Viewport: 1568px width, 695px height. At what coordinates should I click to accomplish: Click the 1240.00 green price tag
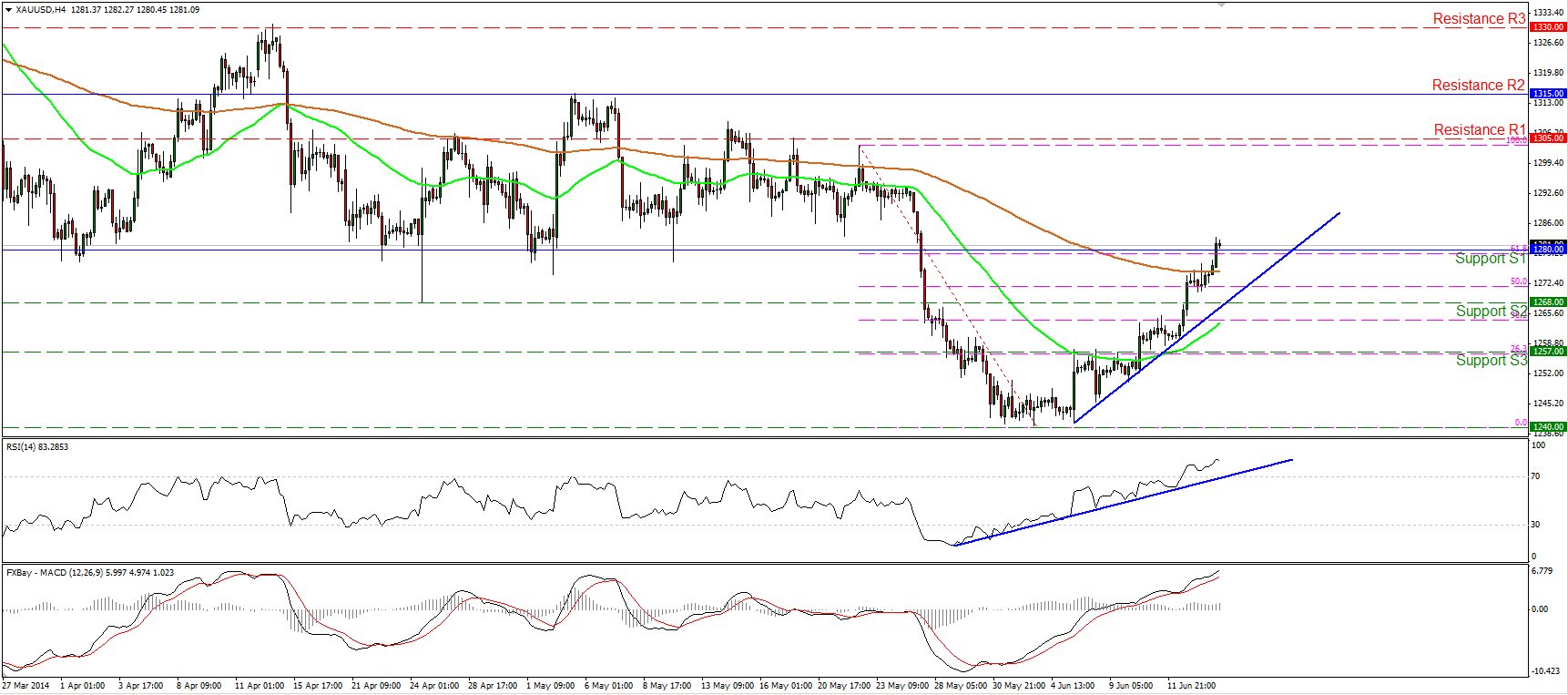[x=1548, y=427]
